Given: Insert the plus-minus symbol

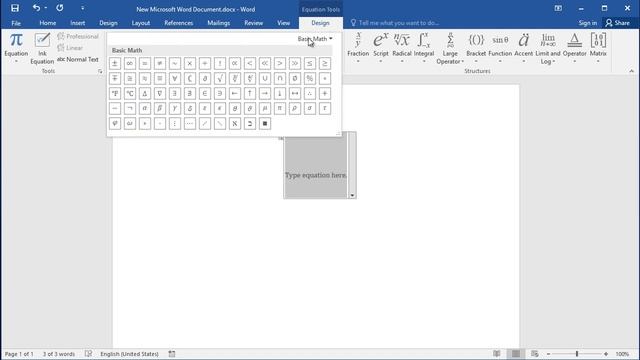Looking at the screenshot, I should tap(115, 63).
